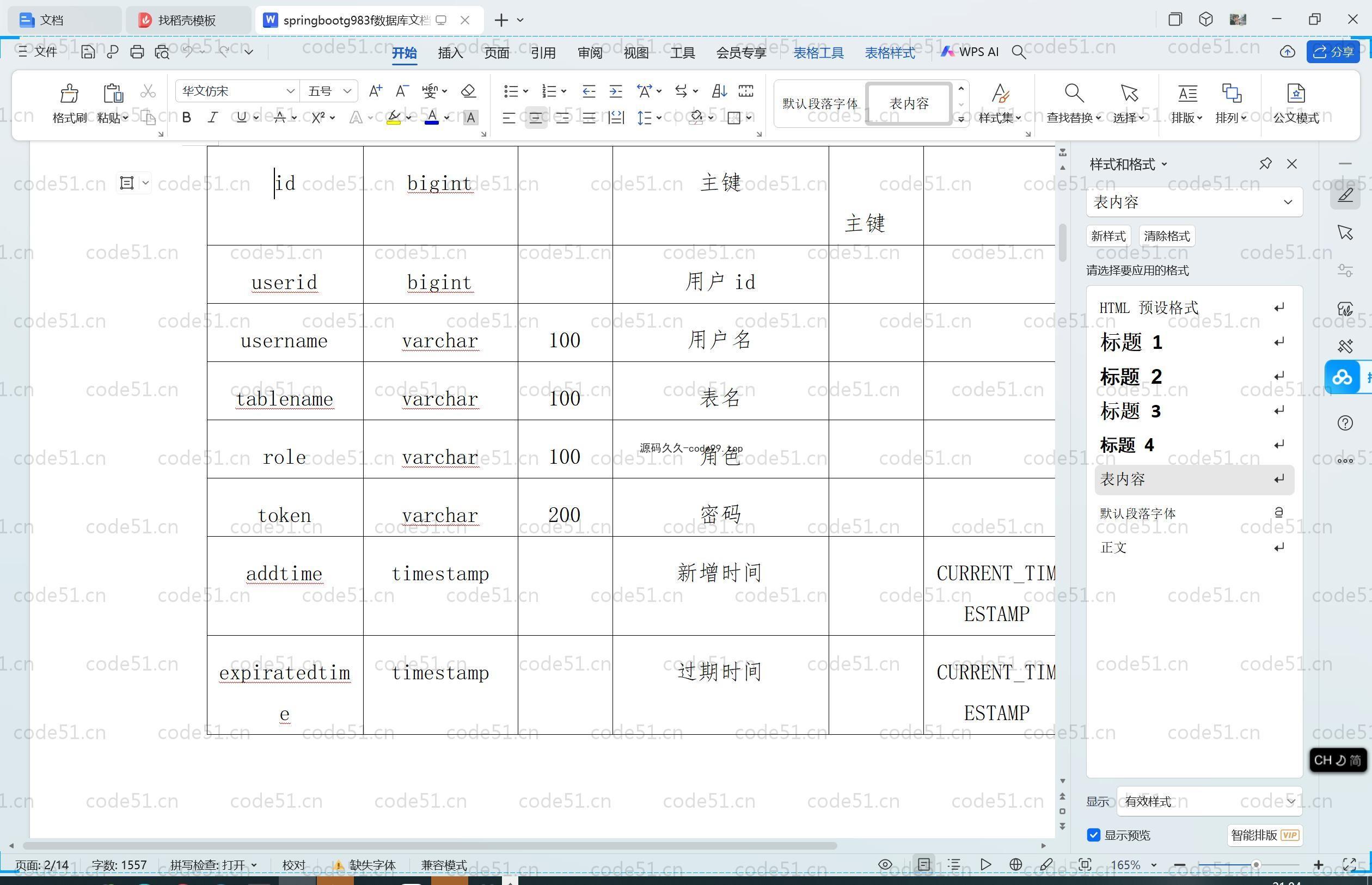Click the Format Painter (格式刷) icon
The width and height of the screenshot is (1372, 885).
(x=69, y=93)
